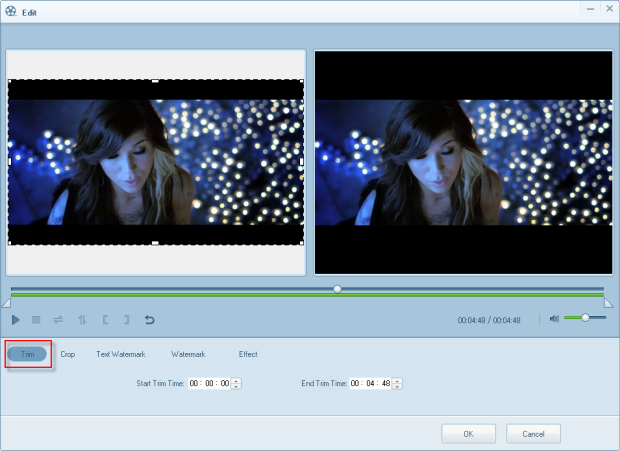Click the volume slider knob
The height and width of the screenshot is (451, 620).
click(586, 317)
